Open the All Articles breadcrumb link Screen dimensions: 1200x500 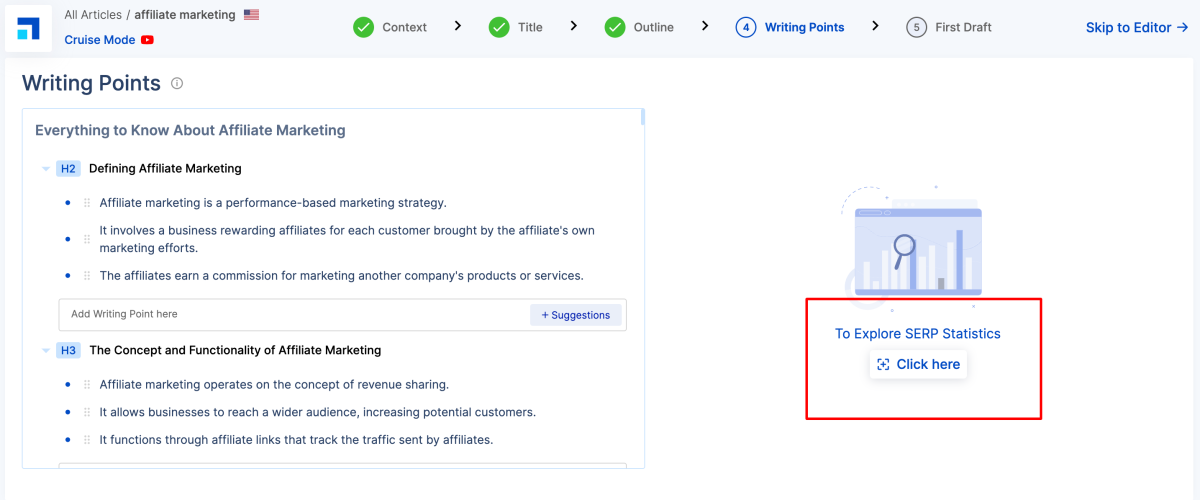(x=93, y=15)
